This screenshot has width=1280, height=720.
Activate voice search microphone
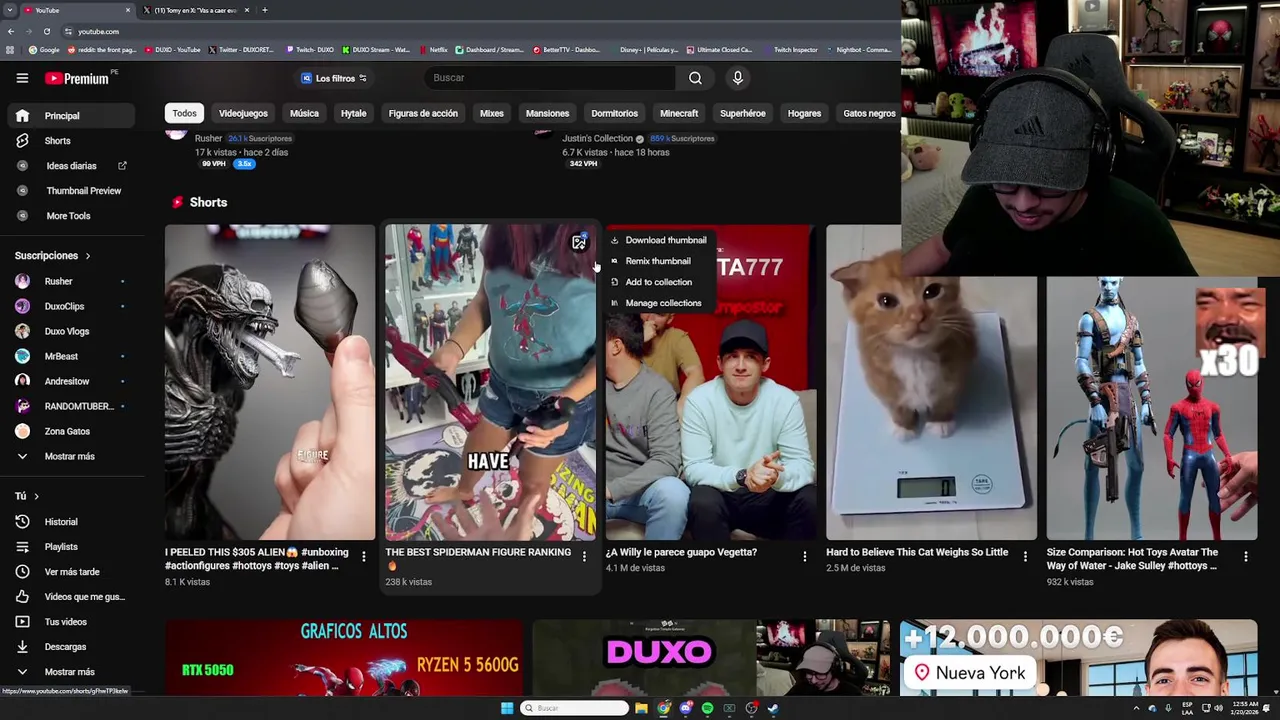click(x=738, y=78)
